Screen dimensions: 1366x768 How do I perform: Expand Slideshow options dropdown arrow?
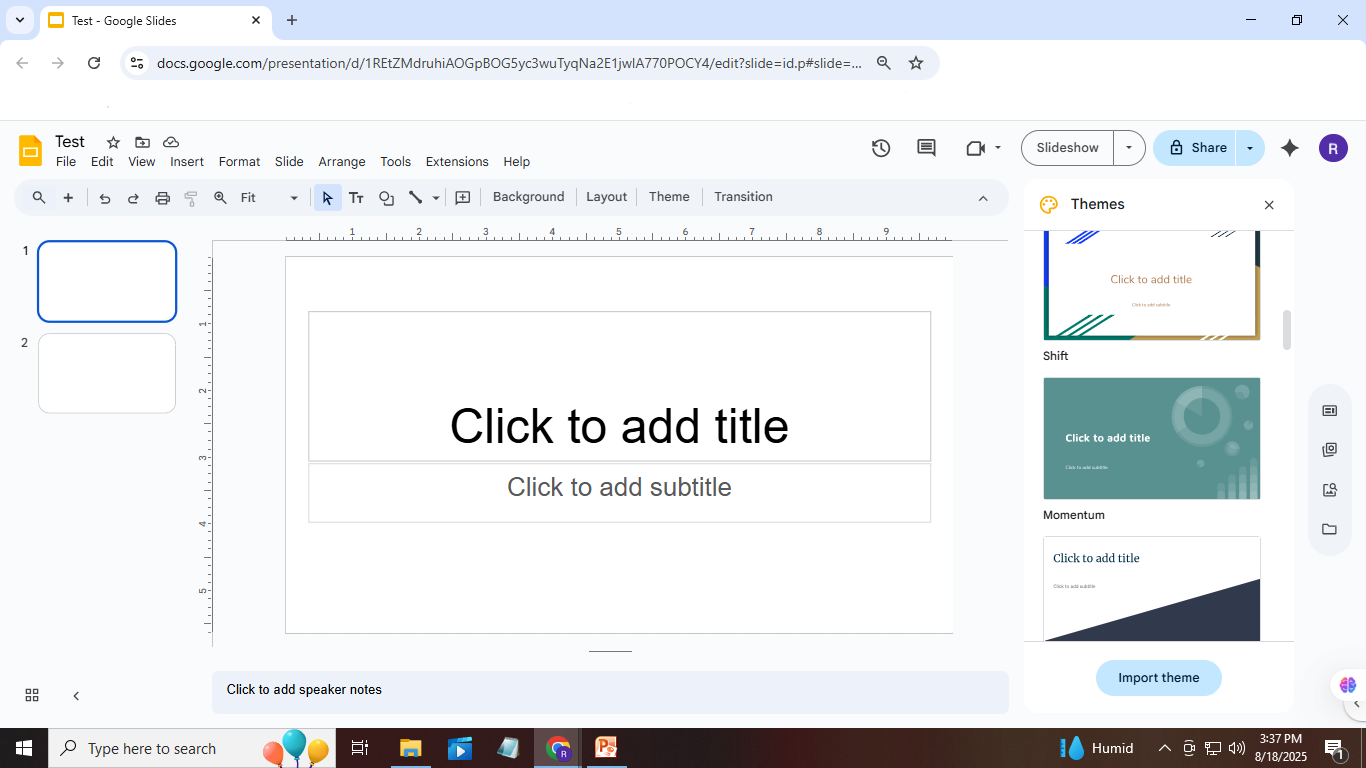[1129, 148]
